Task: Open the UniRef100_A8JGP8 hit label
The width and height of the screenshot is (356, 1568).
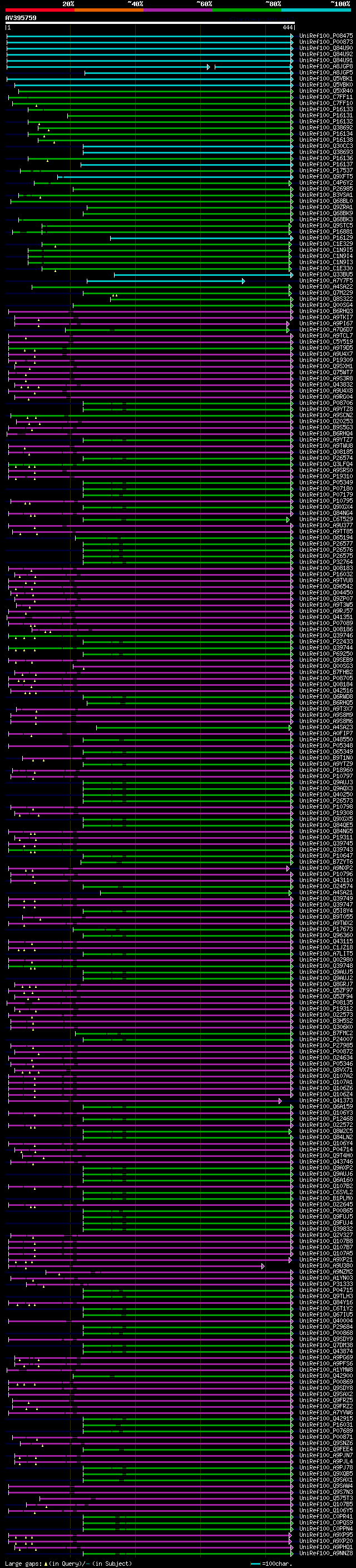Action: tap(326, 66)
